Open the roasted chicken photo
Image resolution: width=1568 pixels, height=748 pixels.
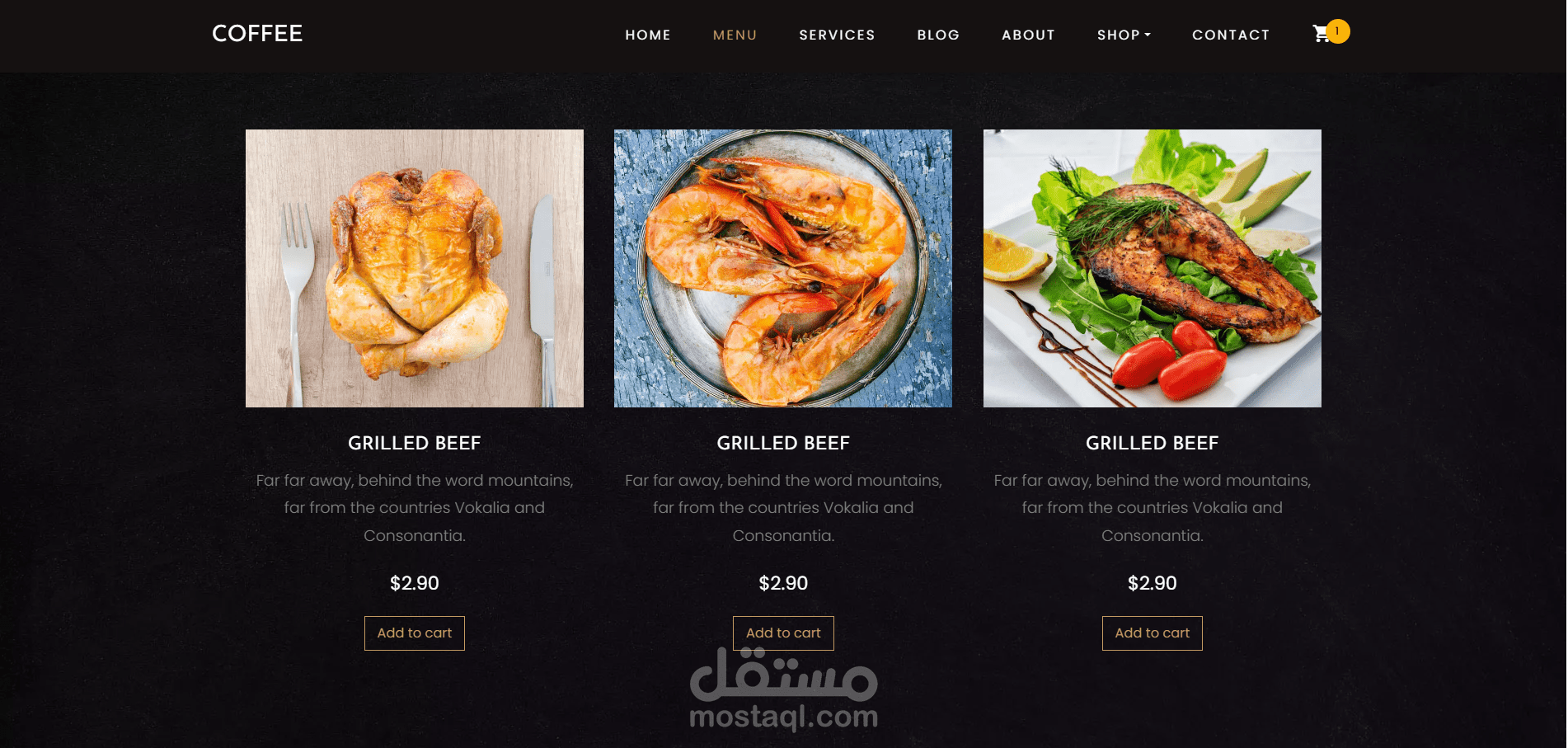point(415,268)
